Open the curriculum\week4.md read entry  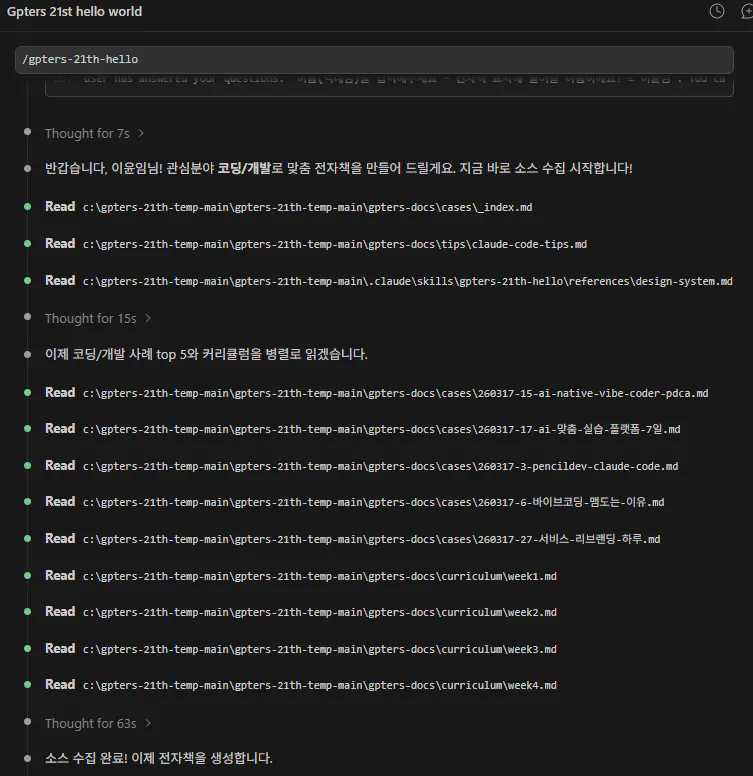click(301, 685)
